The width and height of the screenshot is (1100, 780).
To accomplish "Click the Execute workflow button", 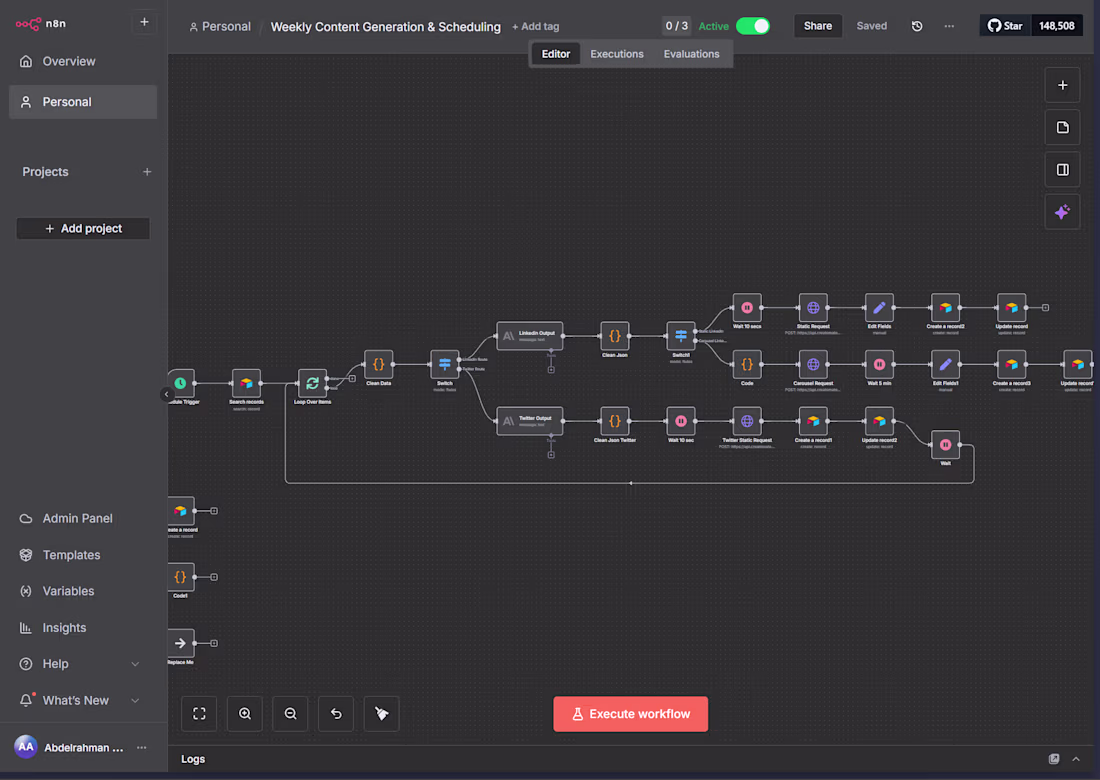I will [x=631, y=713].
